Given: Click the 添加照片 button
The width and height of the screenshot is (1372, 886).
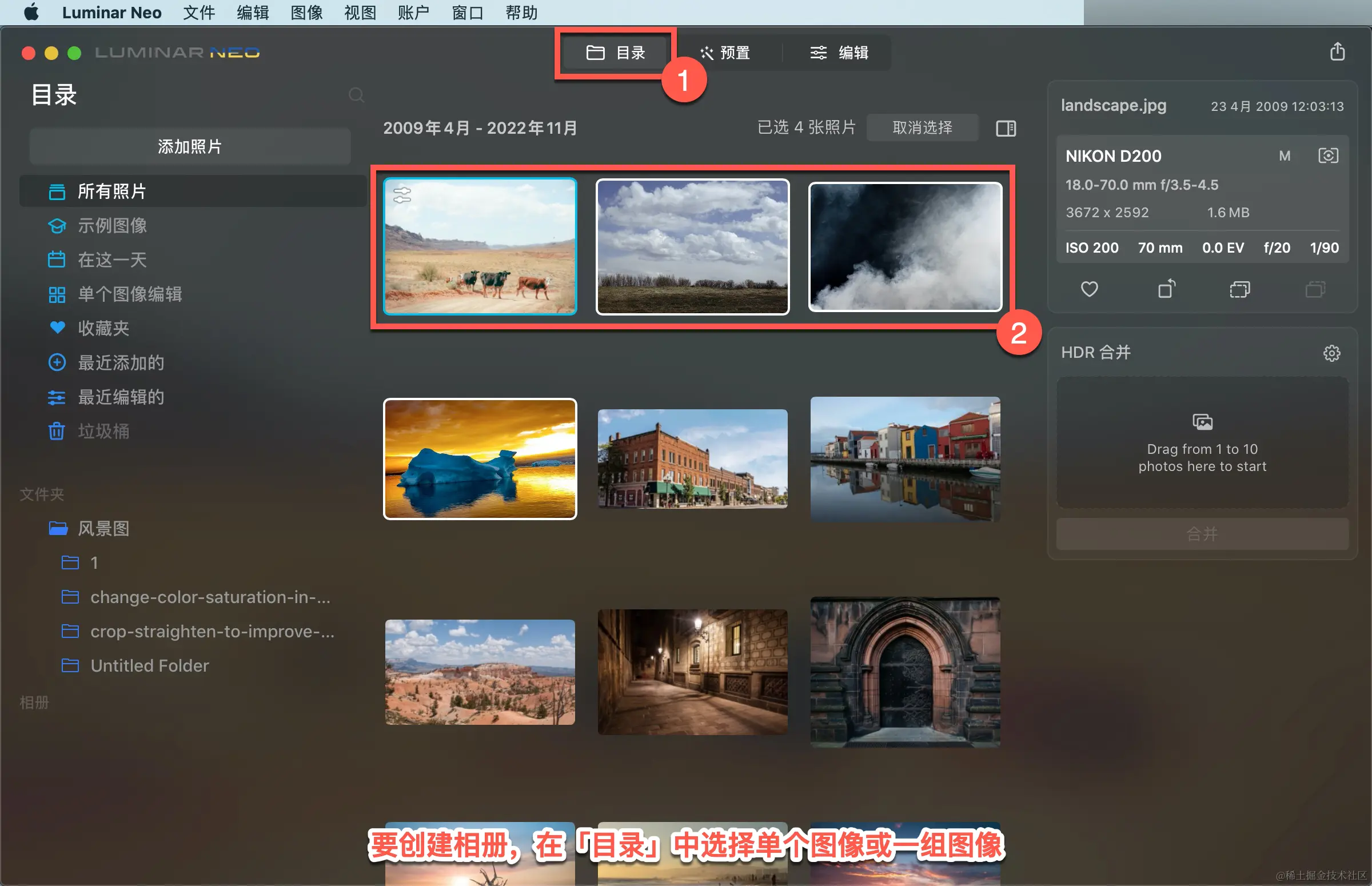Looking at the screenshot, I should coord(190,147).
